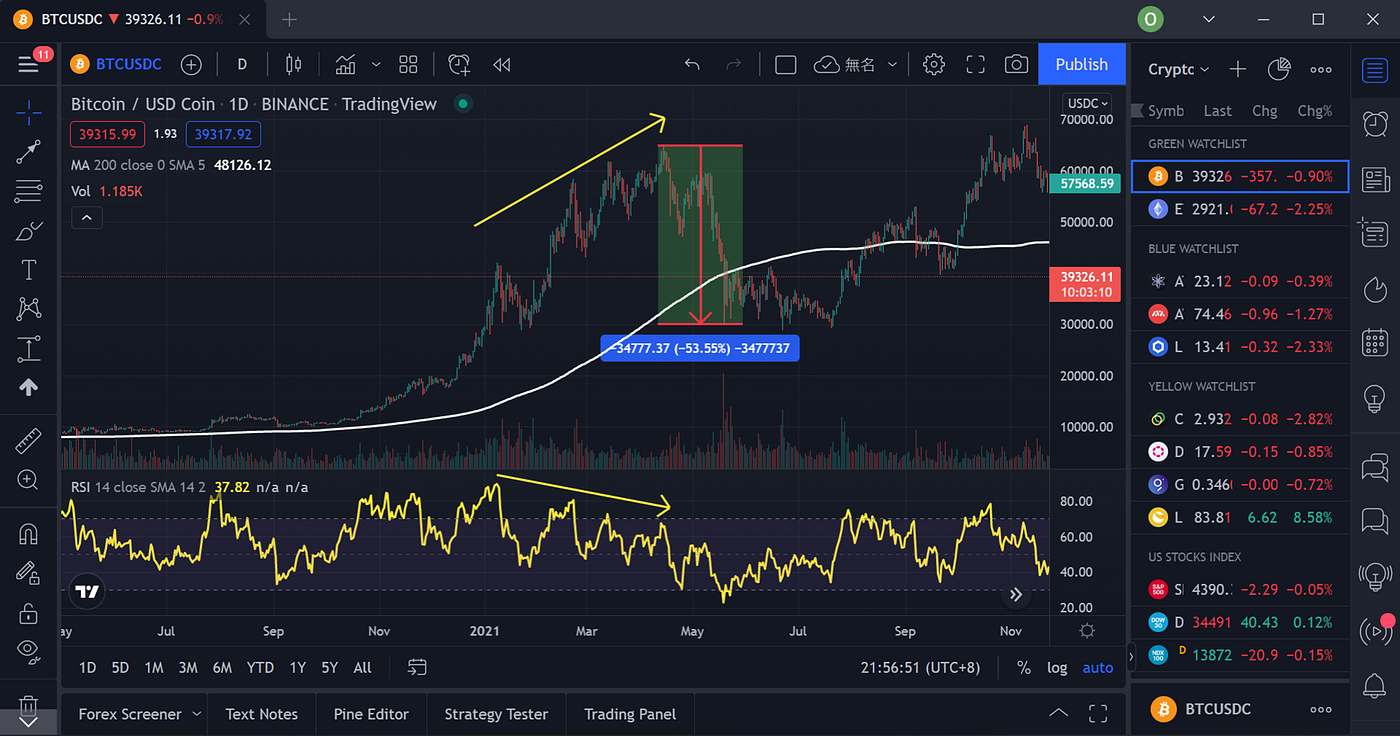Toggle lock all drawings
Image resolution: width=1400 pixels, height=736 pixels.
coord(29,612)
